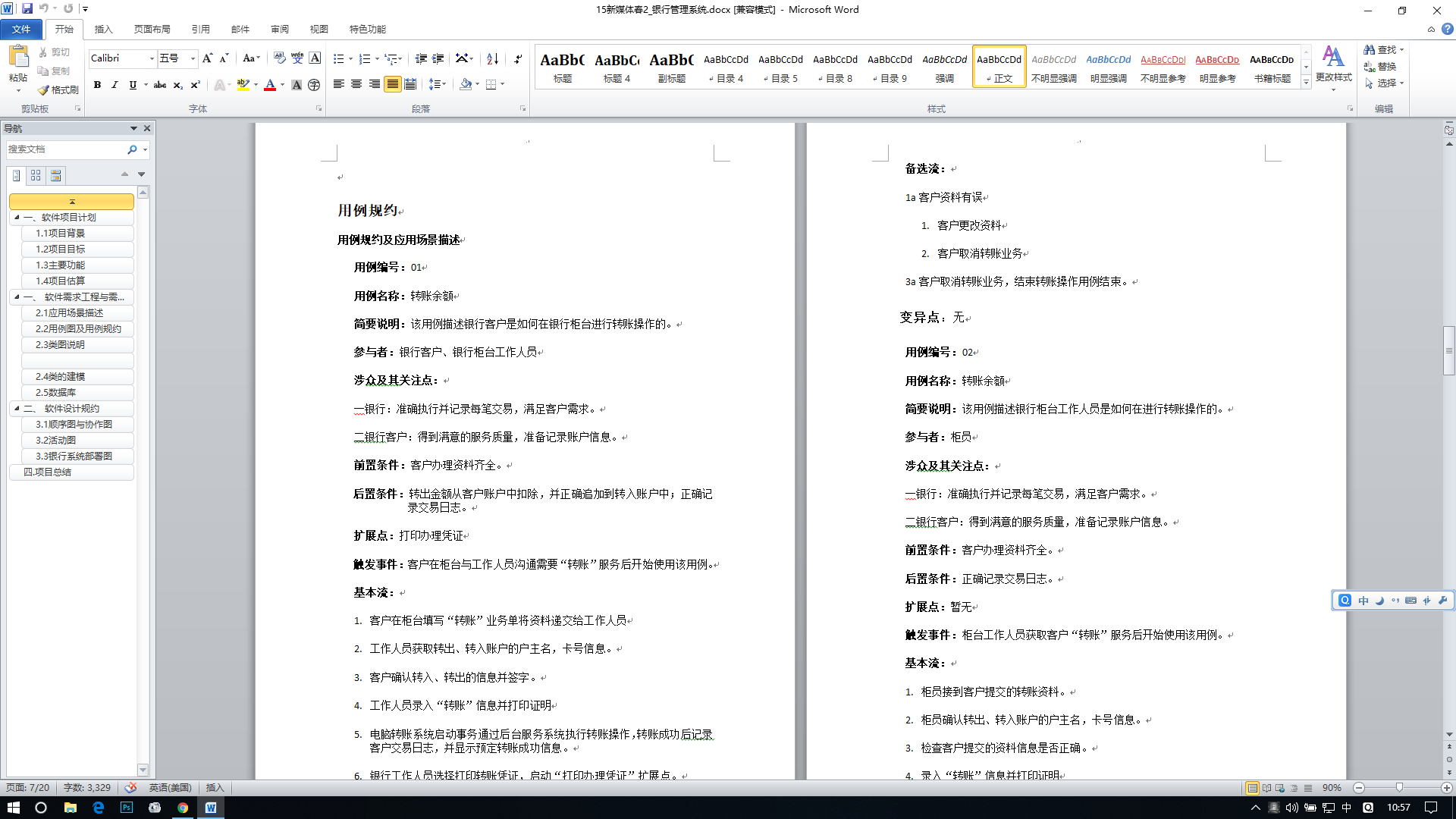
Task: Apply center text alignment
Action: [x=356, y=84]
